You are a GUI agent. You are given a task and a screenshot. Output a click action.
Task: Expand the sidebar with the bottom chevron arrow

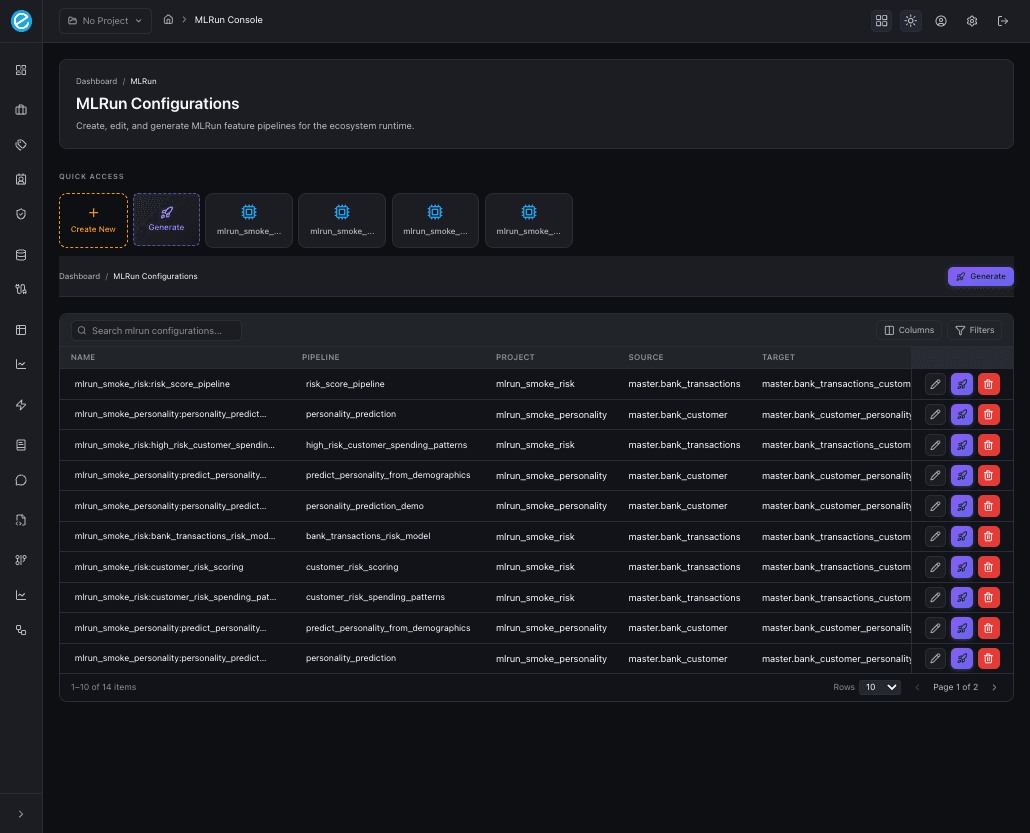20,813
